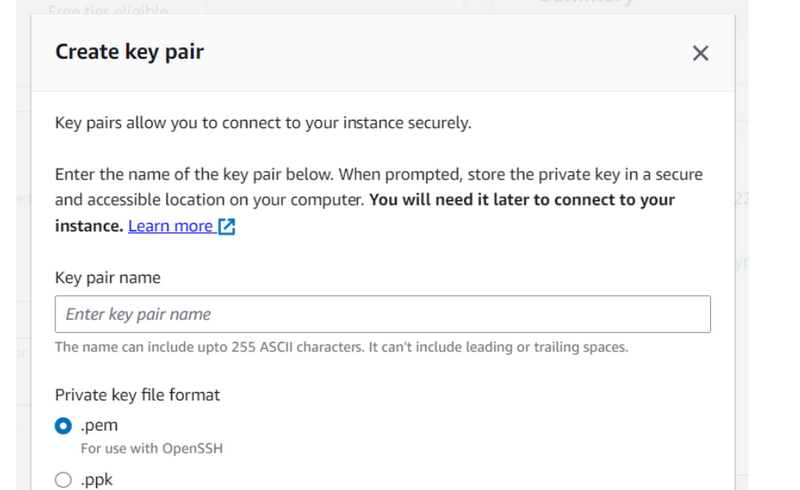
Task: Click the .ppk format label text
Action: click(97, 480)
